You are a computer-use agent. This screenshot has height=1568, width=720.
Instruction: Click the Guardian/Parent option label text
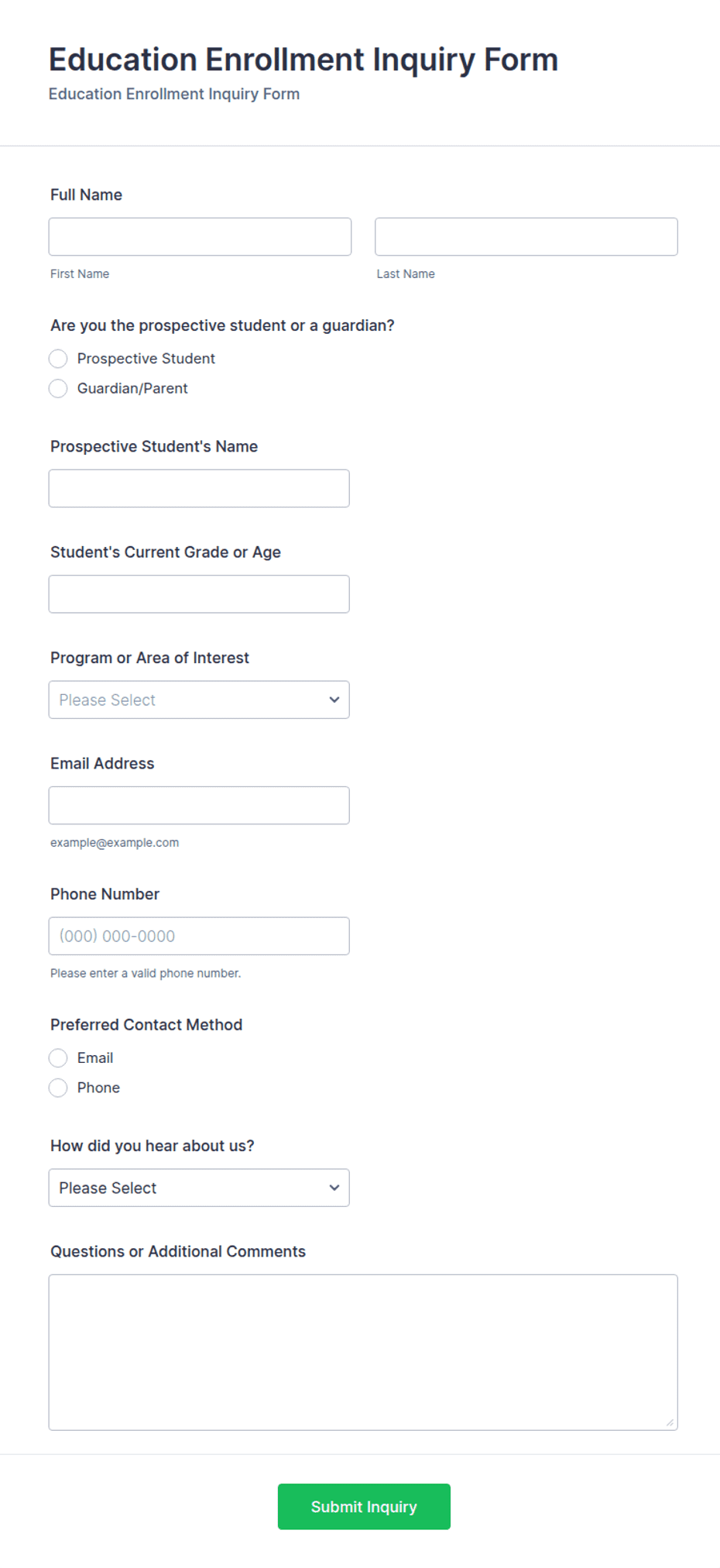click(x=132, y=388)
